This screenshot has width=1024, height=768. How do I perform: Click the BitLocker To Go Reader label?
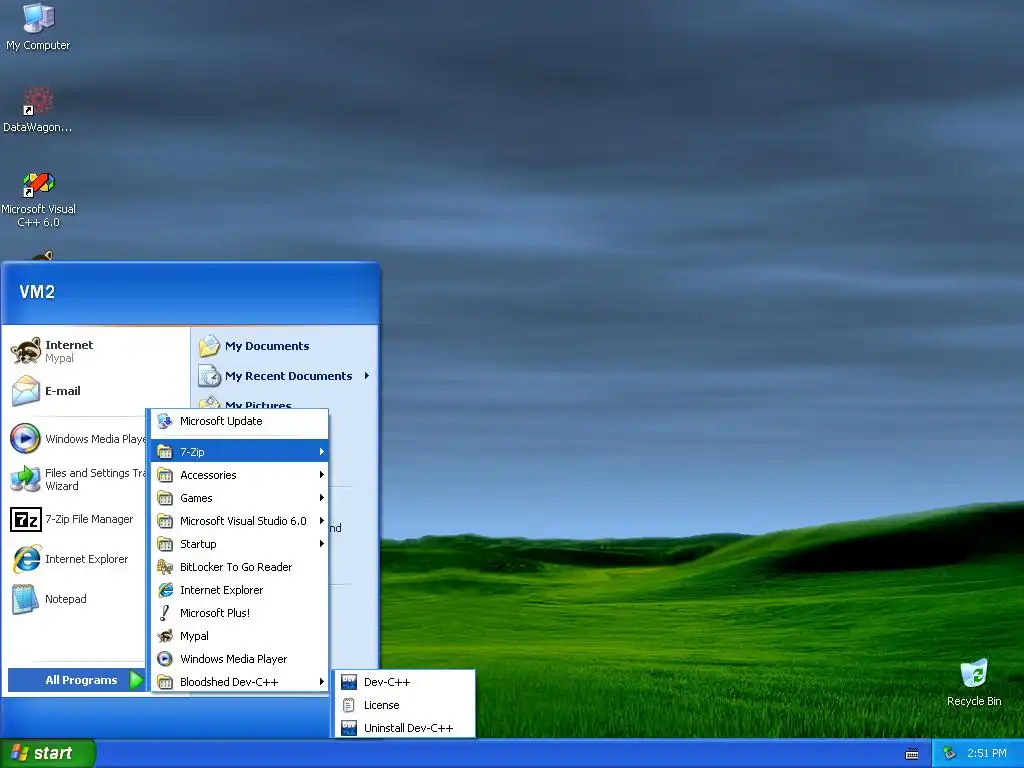[236, 567]
